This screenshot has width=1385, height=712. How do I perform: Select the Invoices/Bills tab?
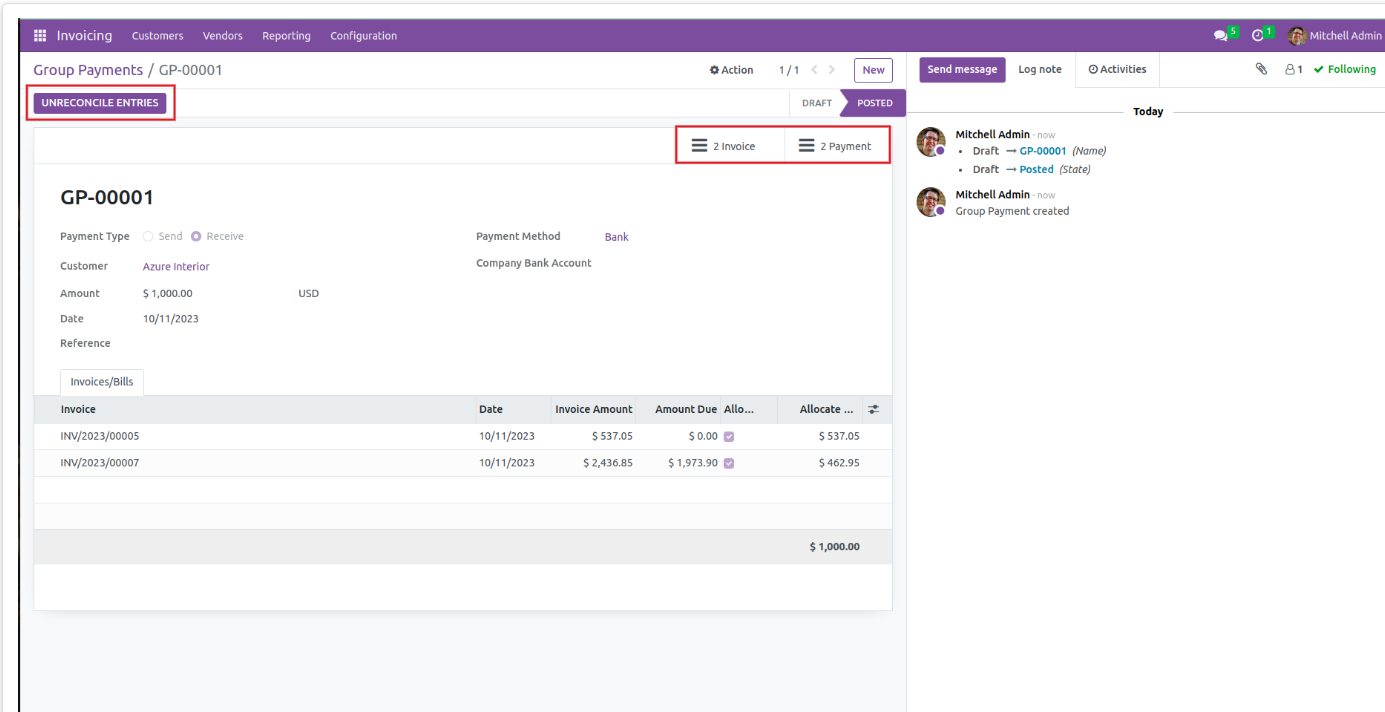point(102,382)
